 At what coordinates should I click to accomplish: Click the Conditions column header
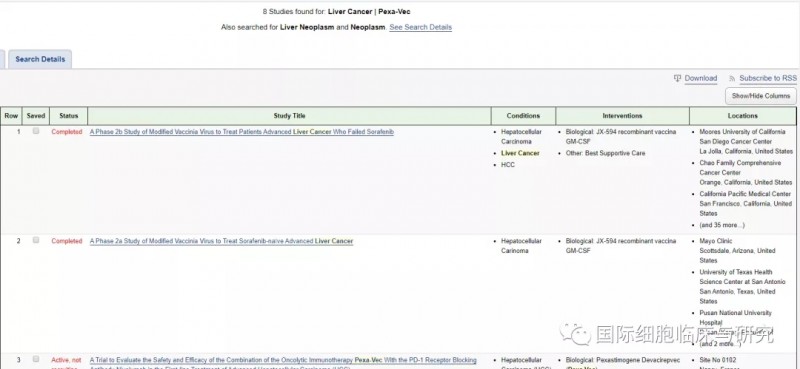[523, 116]
